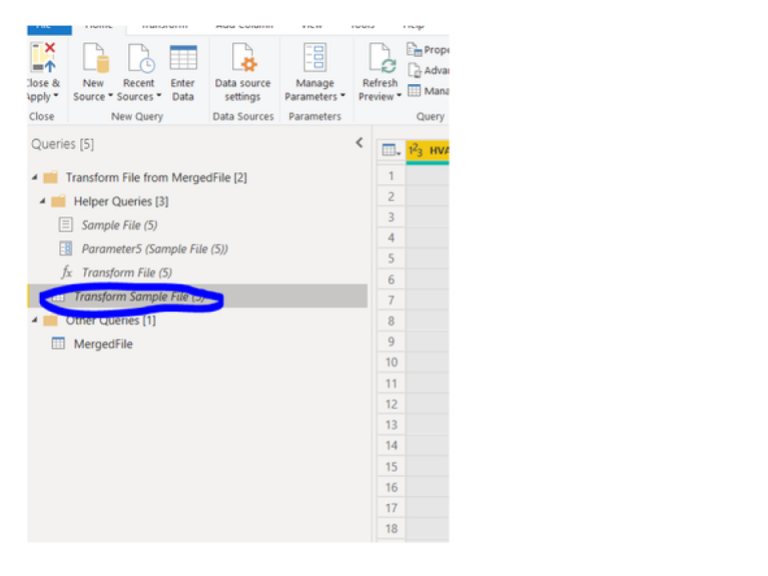
Task: Click the Refresh Preview icon
Action: [x=382, y=58]
